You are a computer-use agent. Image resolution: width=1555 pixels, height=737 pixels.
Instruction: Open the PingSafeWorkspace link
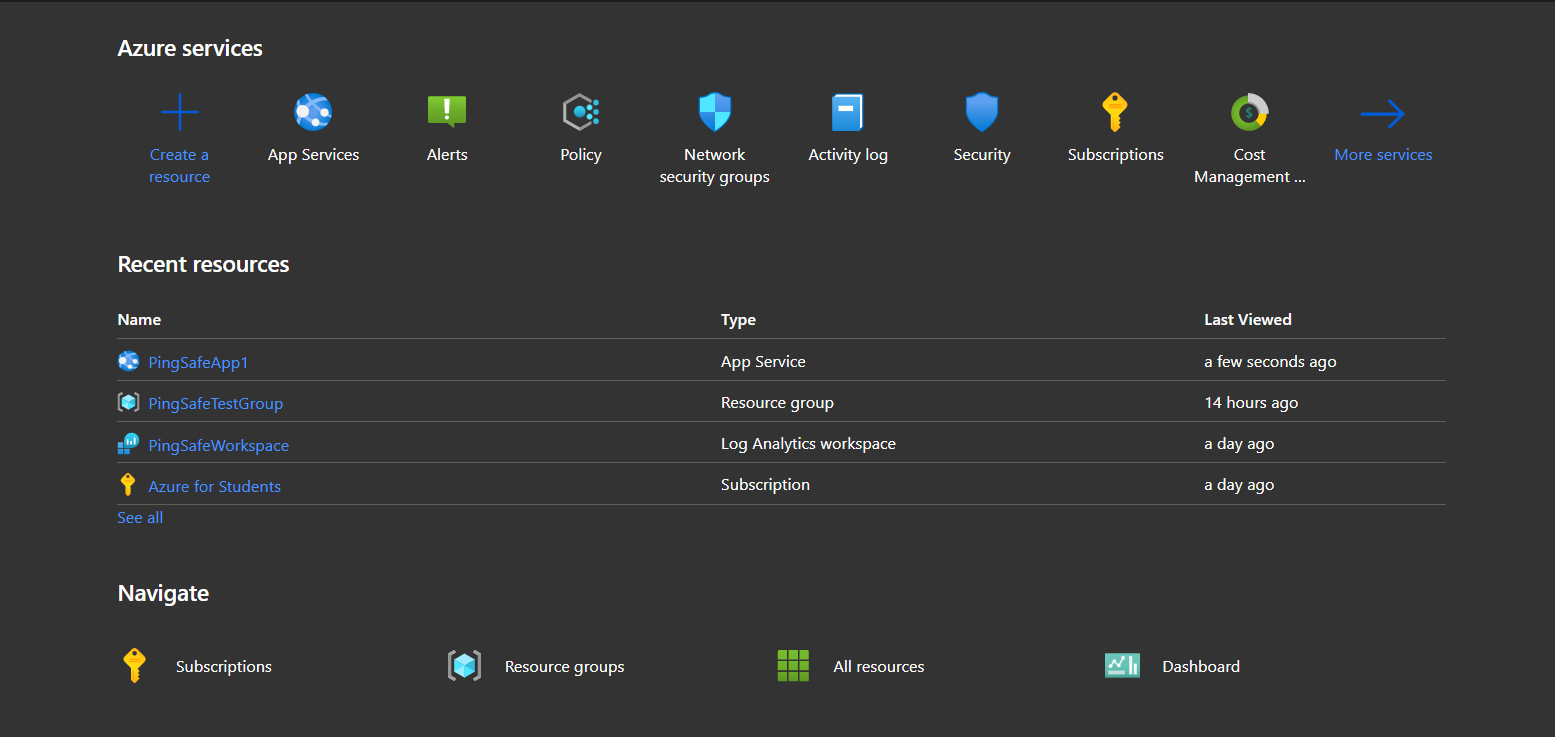pyautogui.click(x=218, y=445)
